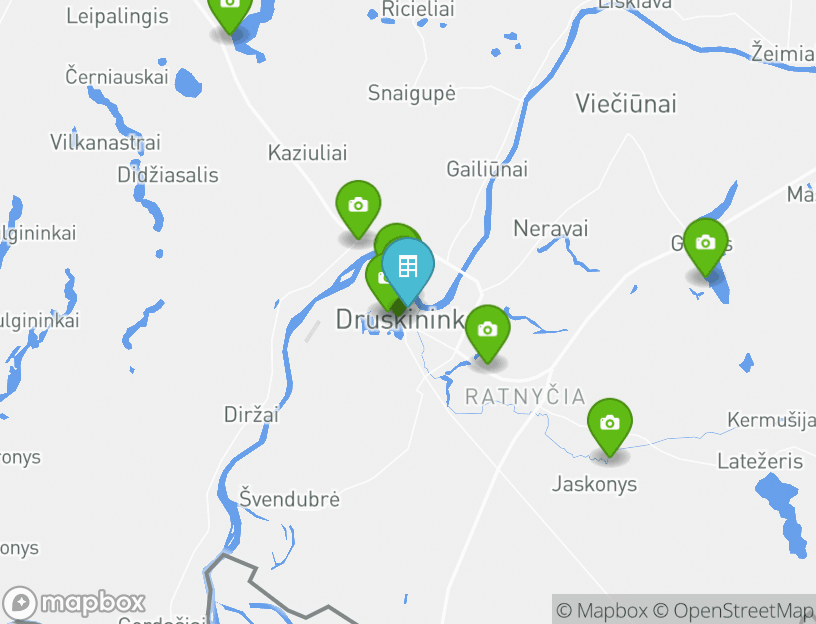816x624 pixels.
Task: Click the RATNYČIA district label
Action: tap(526, 397)
